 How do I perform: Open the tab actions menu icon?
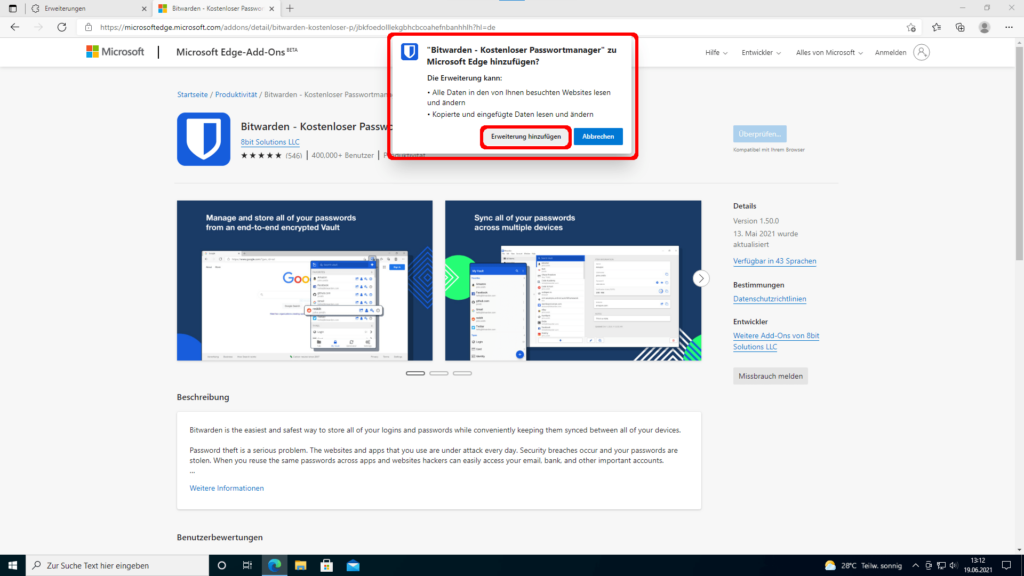(x=12, y=8)
